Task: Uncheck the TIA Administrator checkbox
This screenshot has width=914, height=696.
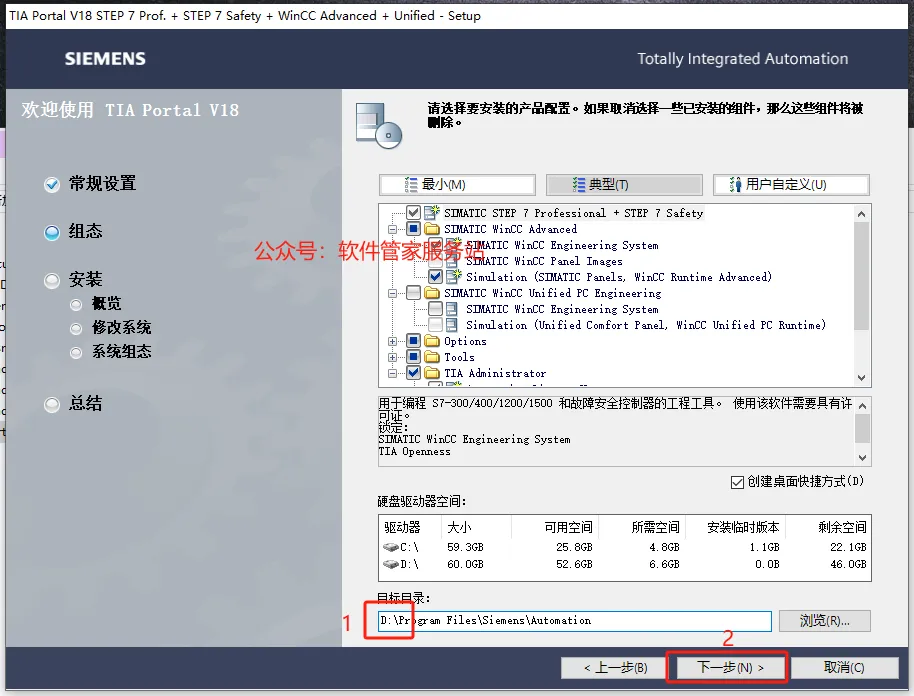Action: click(x=413, y=372)
